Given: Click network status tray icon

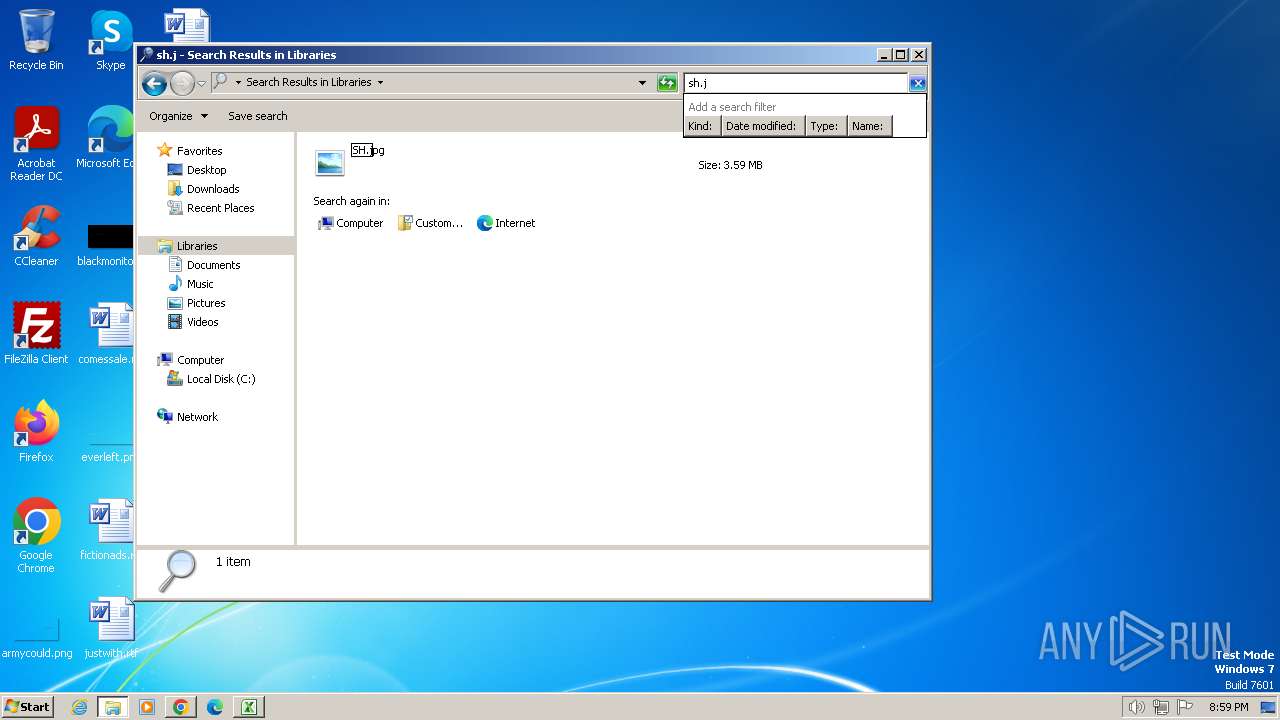Looking at the screenshot, I should 1161,707.
